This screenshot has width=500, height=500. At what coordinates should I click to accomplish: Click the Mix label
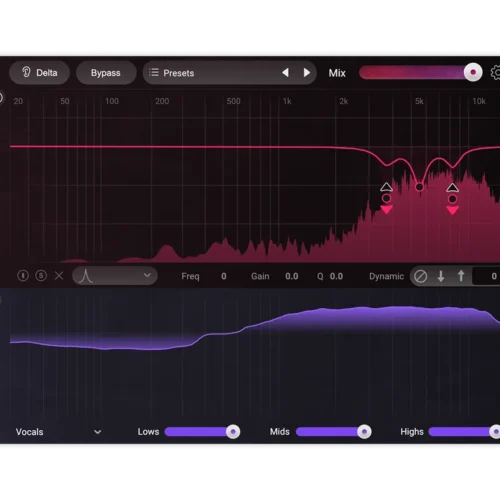tap(337, 73)
